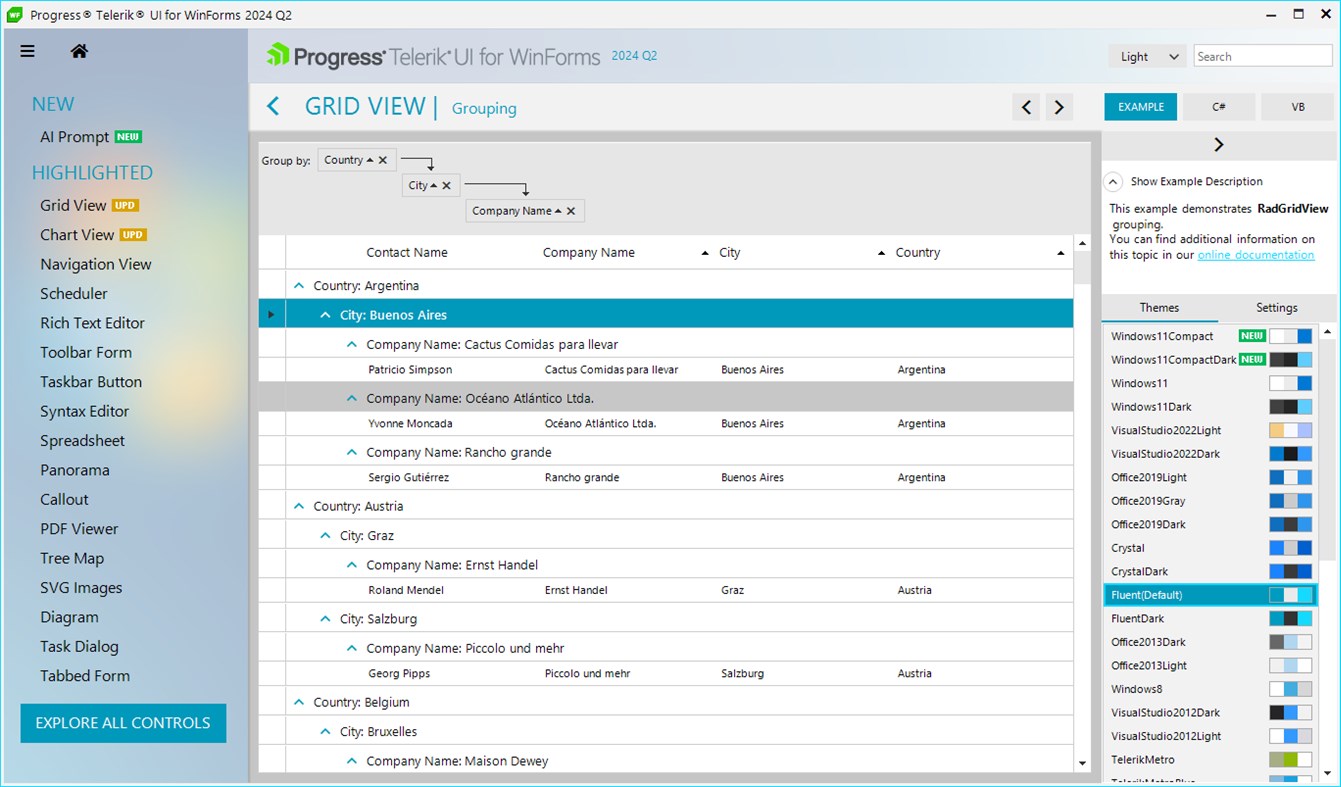Click the row indicator arrow for Buenos Aires
The image size is (1341, 787).
(x=271, y=315)
